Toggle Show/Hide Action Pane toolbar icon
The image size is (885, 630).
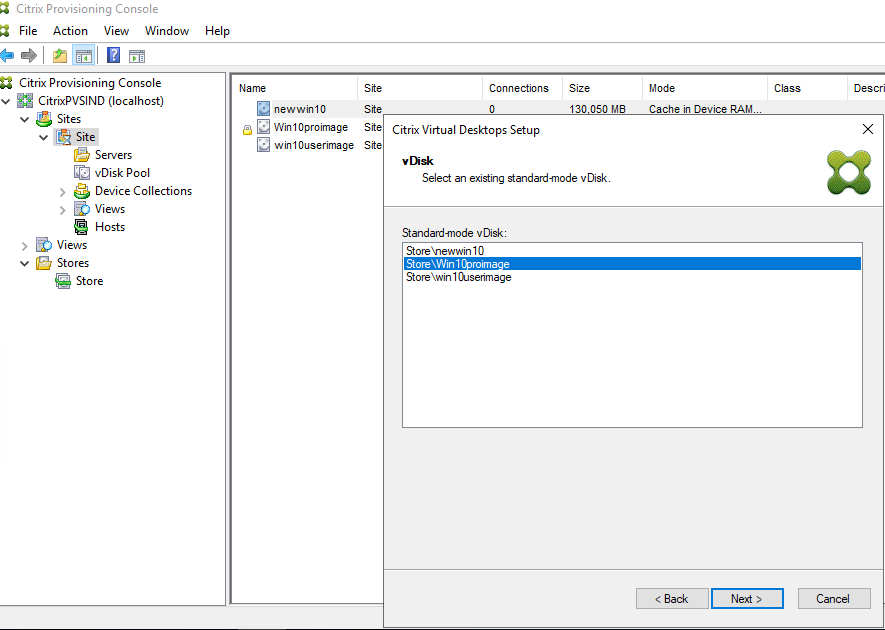coord(137,56)
